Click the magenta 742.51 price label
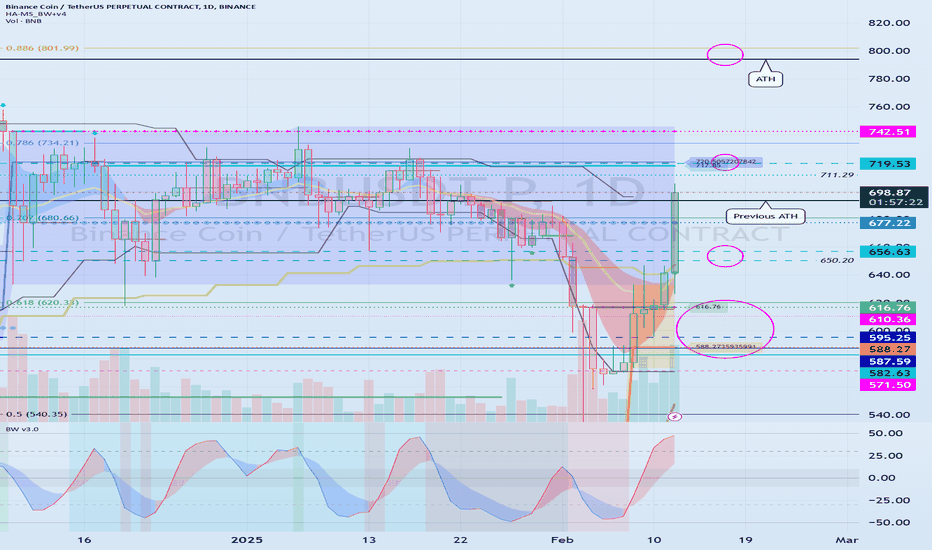This screenshot has width=932, height=550. [x=888, y=131]
